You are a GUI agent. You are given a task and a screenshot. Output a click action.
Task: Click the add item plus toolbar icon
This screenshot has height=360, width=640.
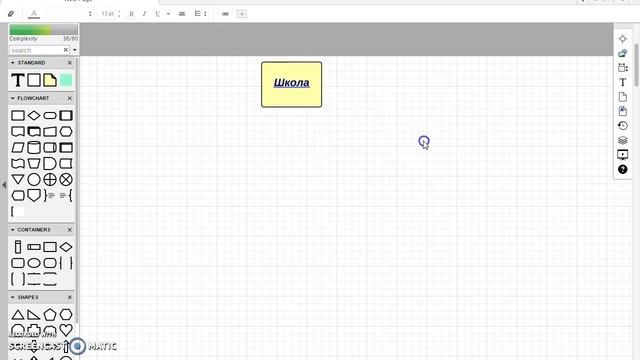tap(242, 14)
